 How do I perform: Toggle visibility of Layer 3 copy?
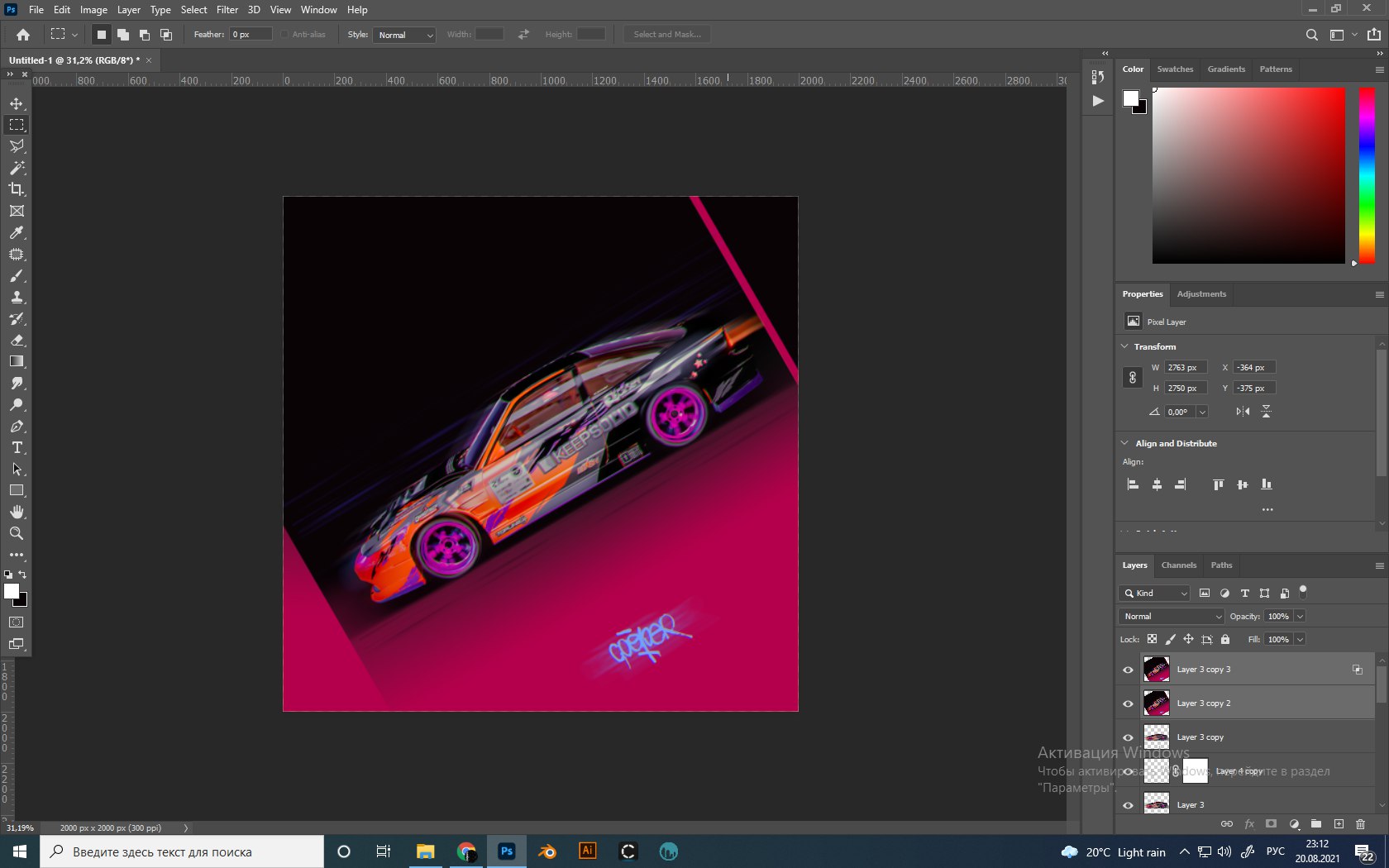click(1128, 737)
